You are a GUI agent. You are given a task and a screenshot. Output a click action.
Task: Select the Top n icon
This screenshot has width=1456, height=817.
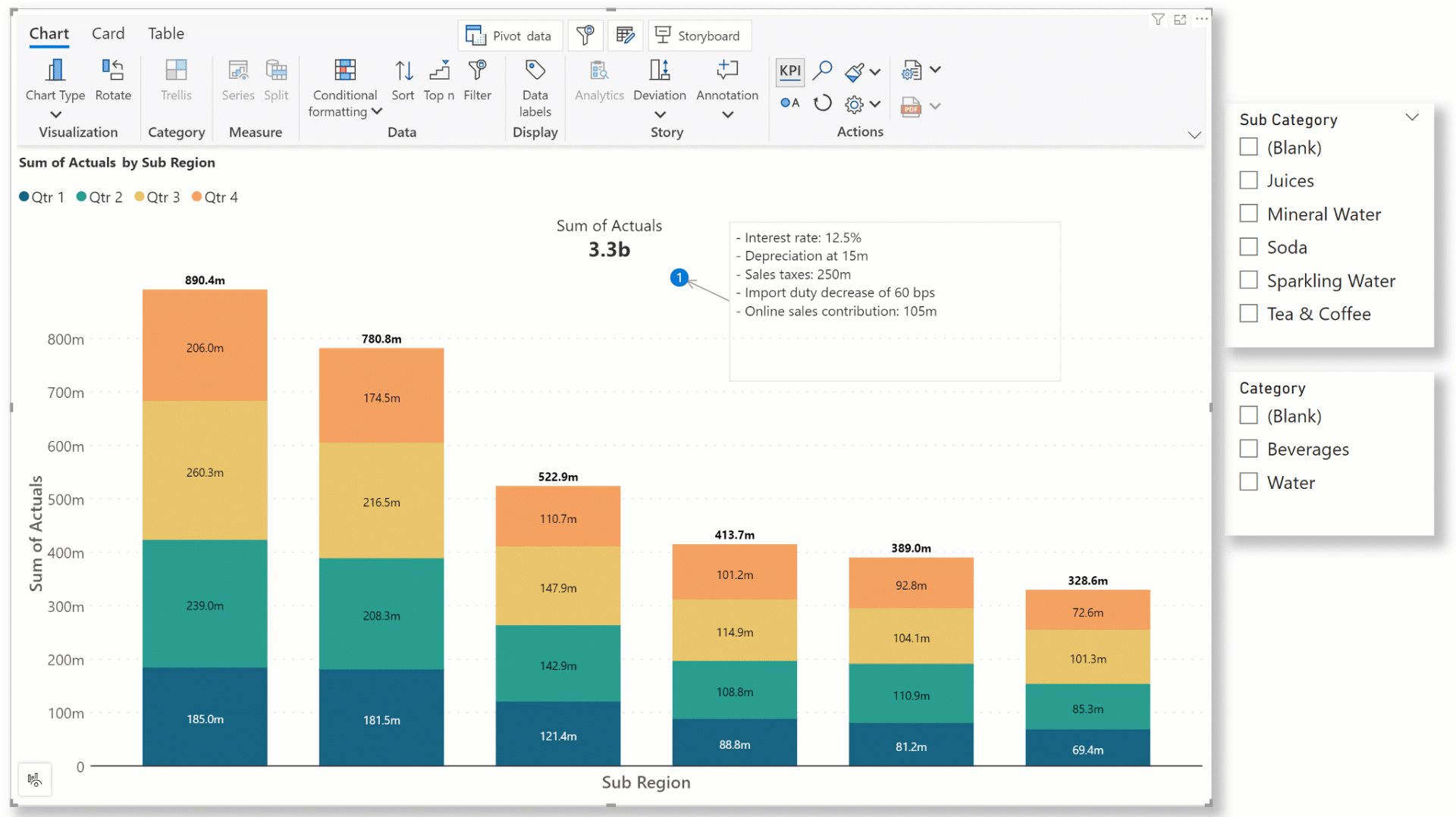[439, 71]
